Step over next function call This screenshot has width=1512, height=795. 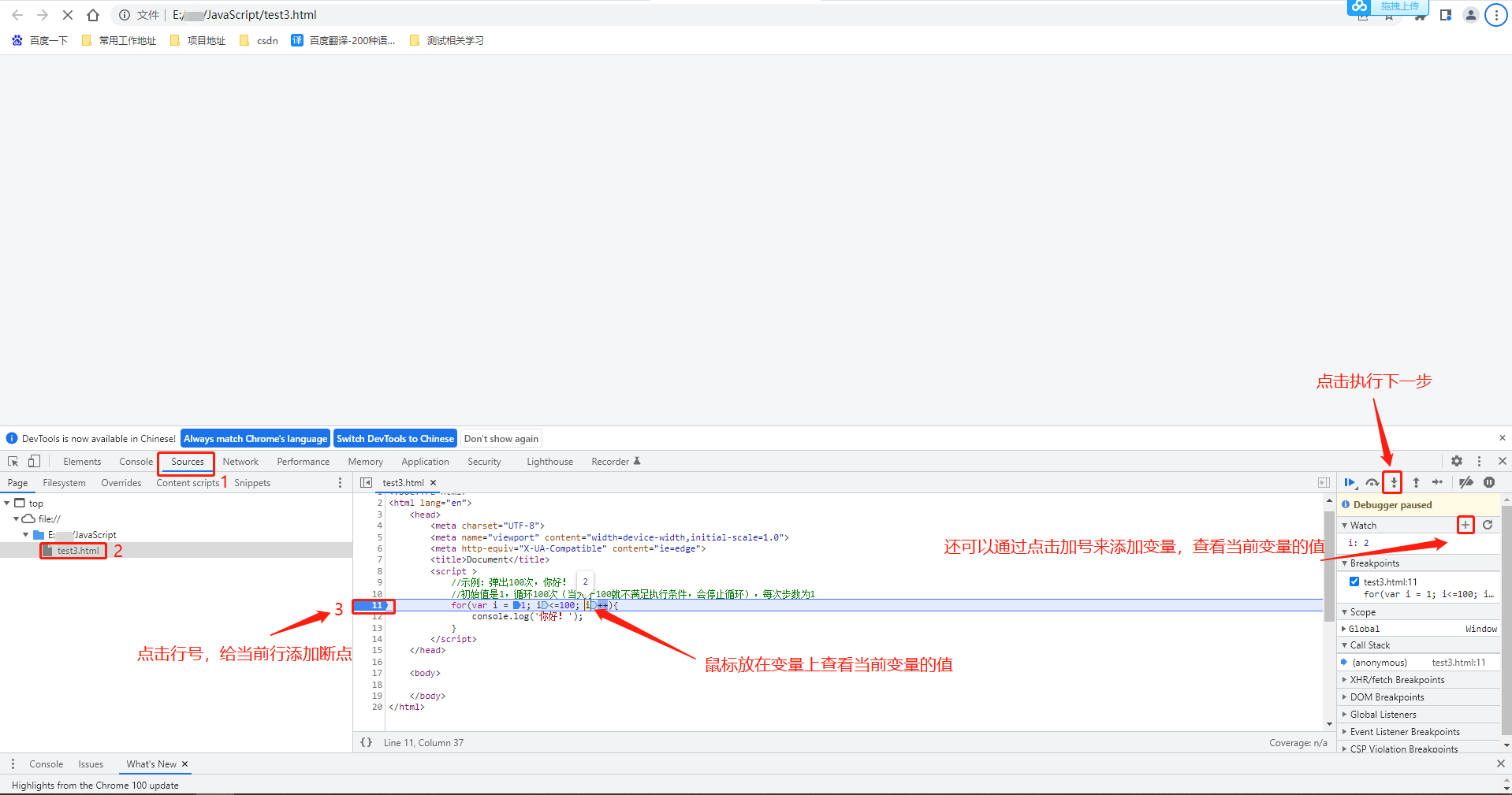click(x=1372, y=483)
